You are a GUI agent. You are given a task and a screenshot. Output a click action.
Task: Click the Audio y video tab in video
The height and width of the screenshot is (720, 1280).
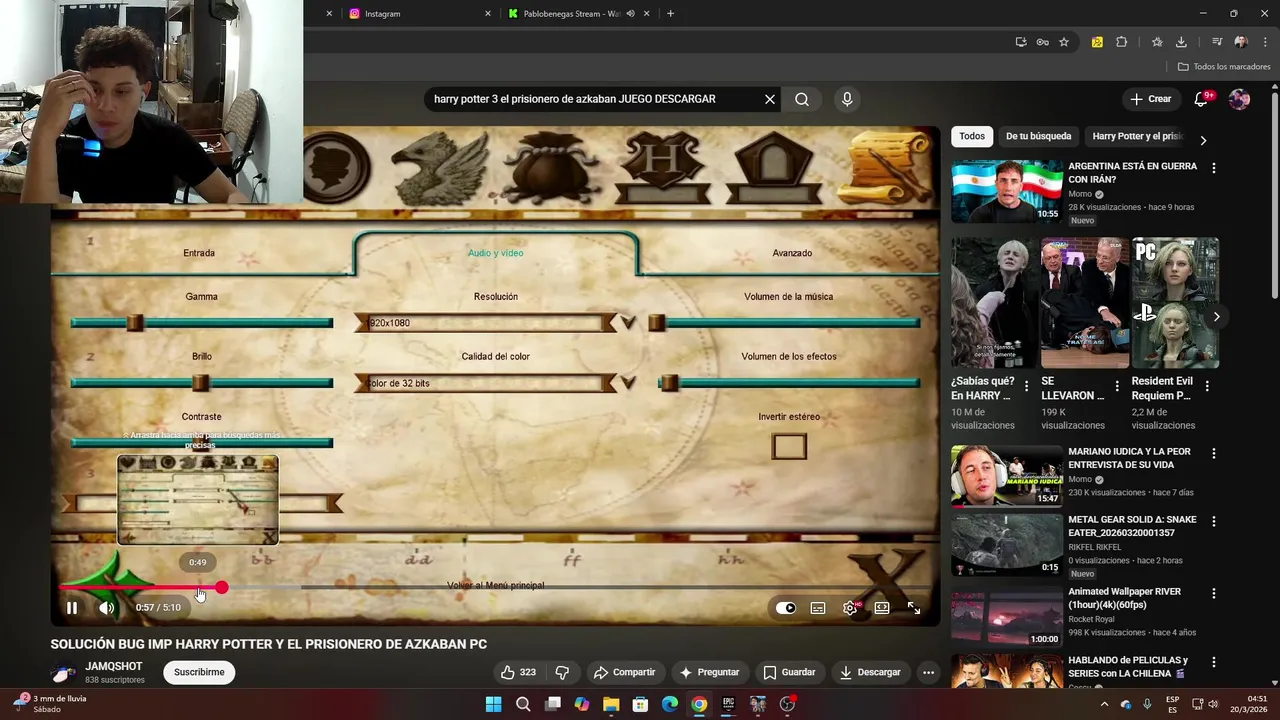coord(496,253)
